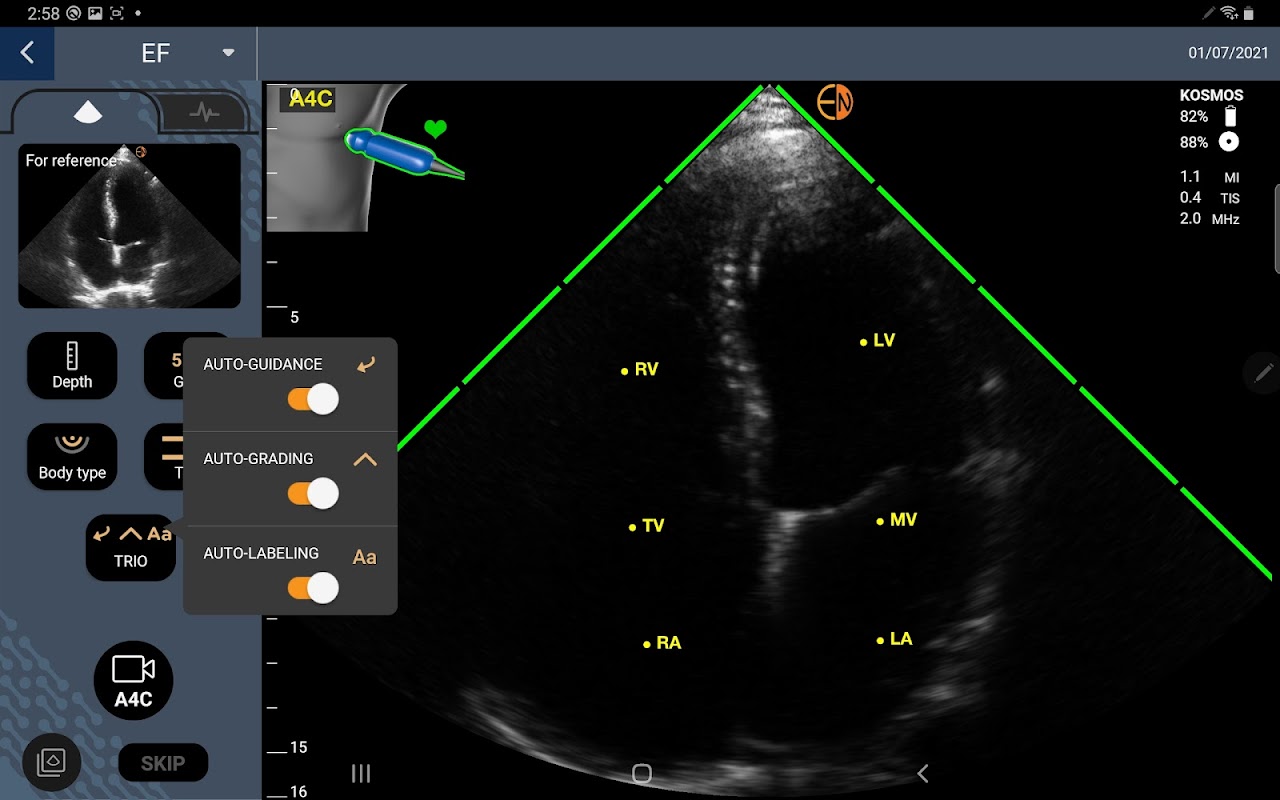Open the image gallery icon

point(51,762)
